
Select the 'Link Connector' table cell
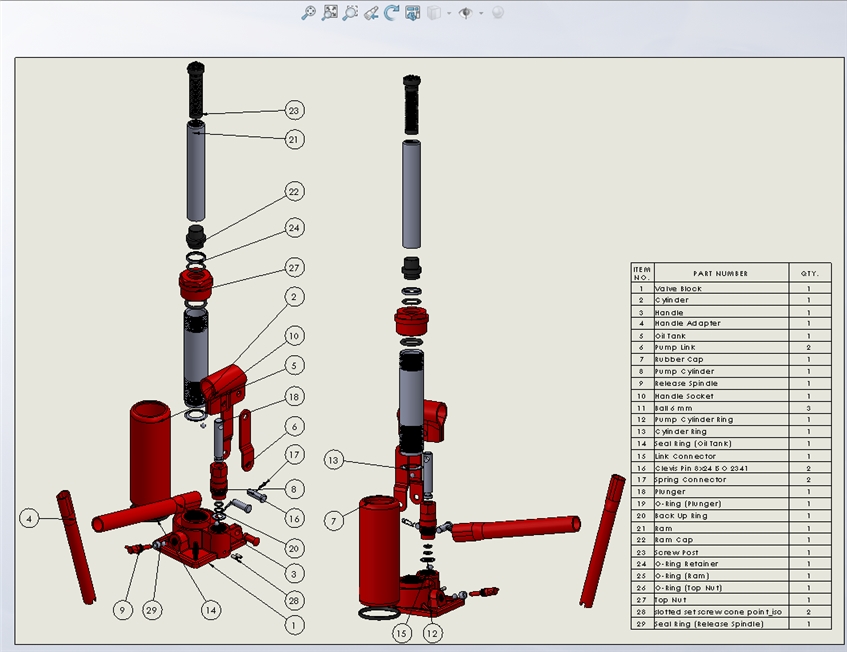pyautogui.click(x=721, y=456)
